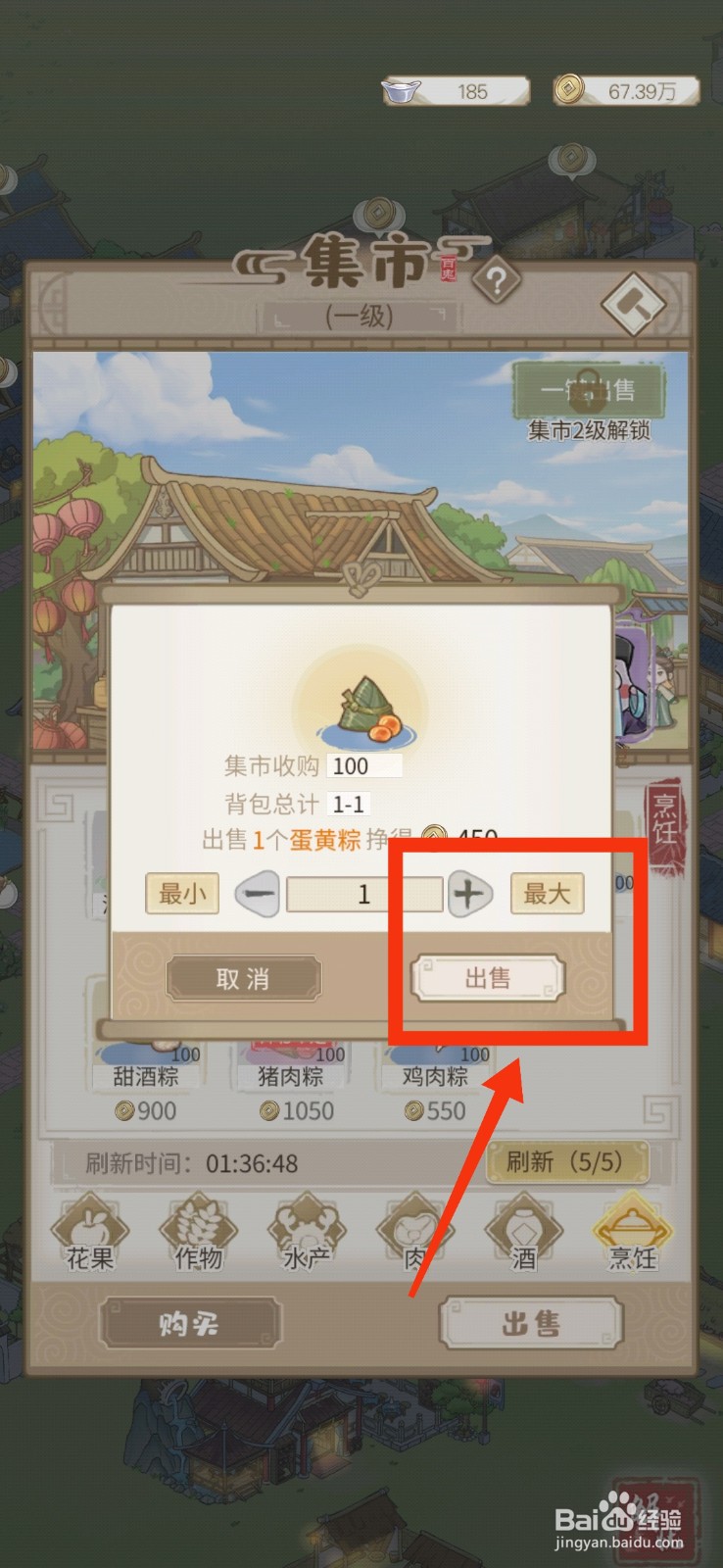Set quantity to 最小 minimum
The width and height of the screenshot is (723, 1568).
pos(182,894)
